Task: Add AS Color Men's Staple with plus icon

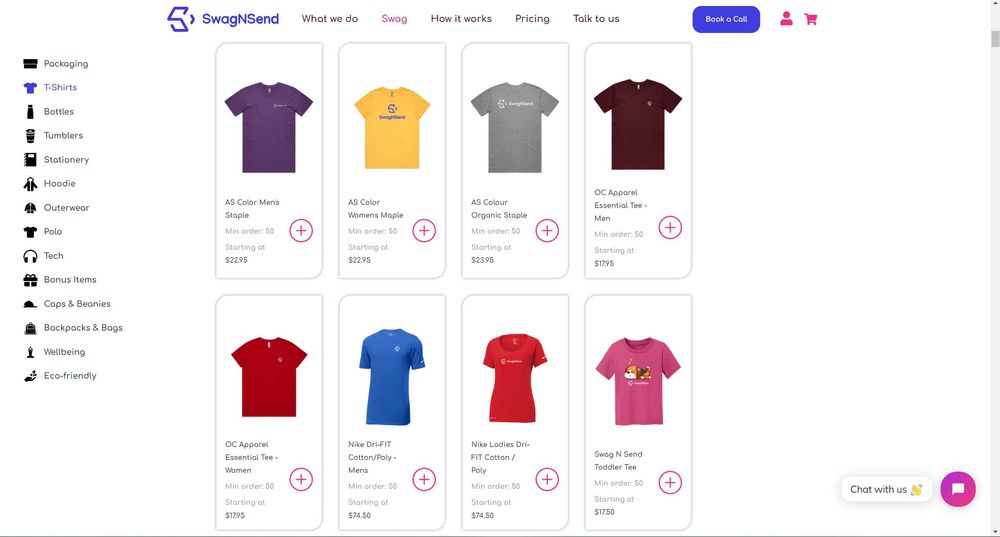Action: (301, 230)
